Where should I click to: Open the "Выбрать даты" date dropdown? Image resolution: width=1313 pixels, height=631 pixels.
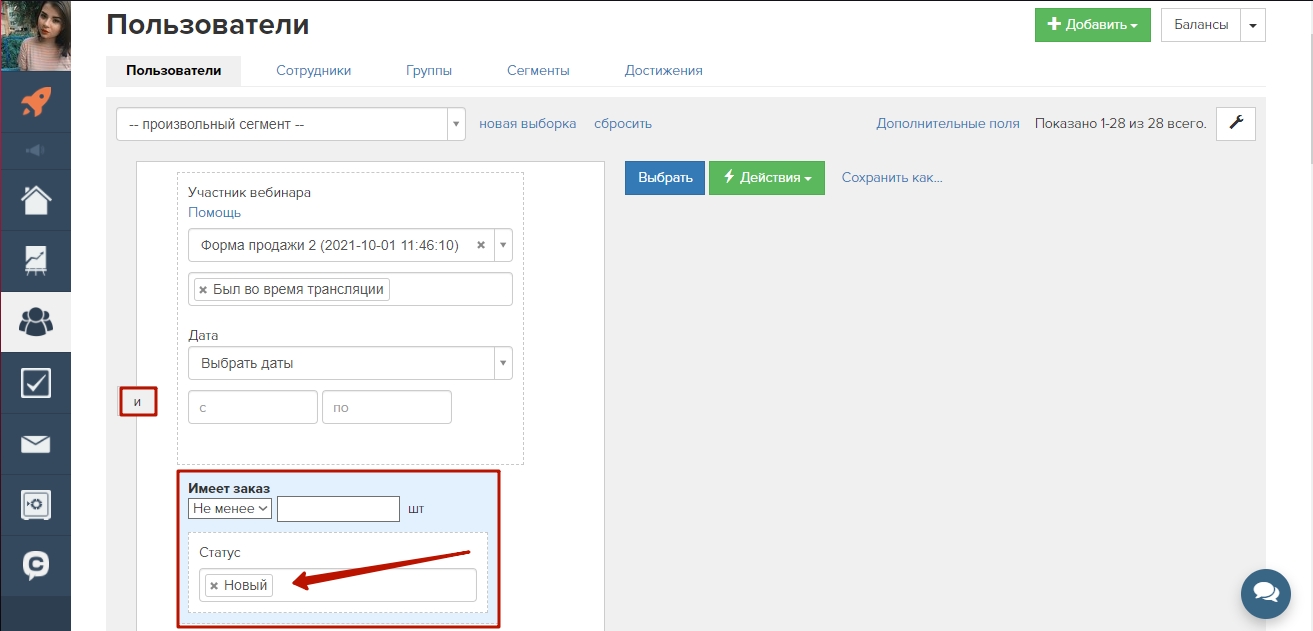tap(350, 363)
